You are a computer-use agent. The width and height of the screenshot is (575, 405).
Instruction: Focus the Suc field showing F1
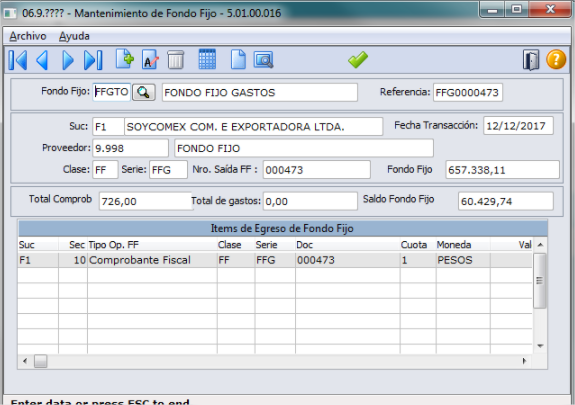pyautogui.click(x=108, y=127)
